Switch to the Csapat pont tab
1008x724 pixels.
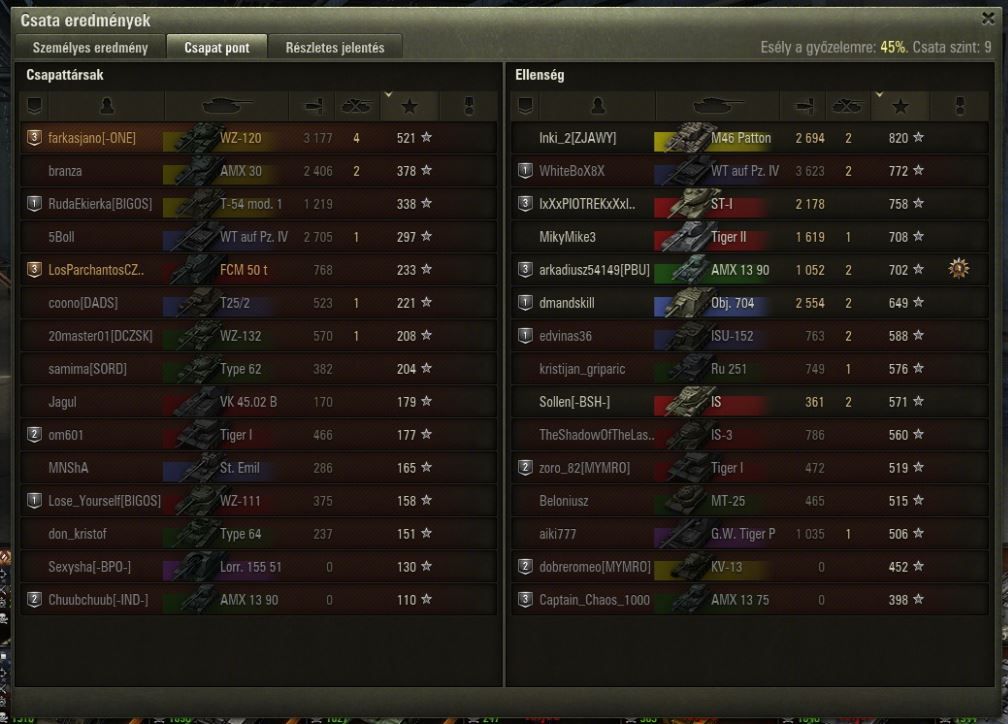click(217, 47)
